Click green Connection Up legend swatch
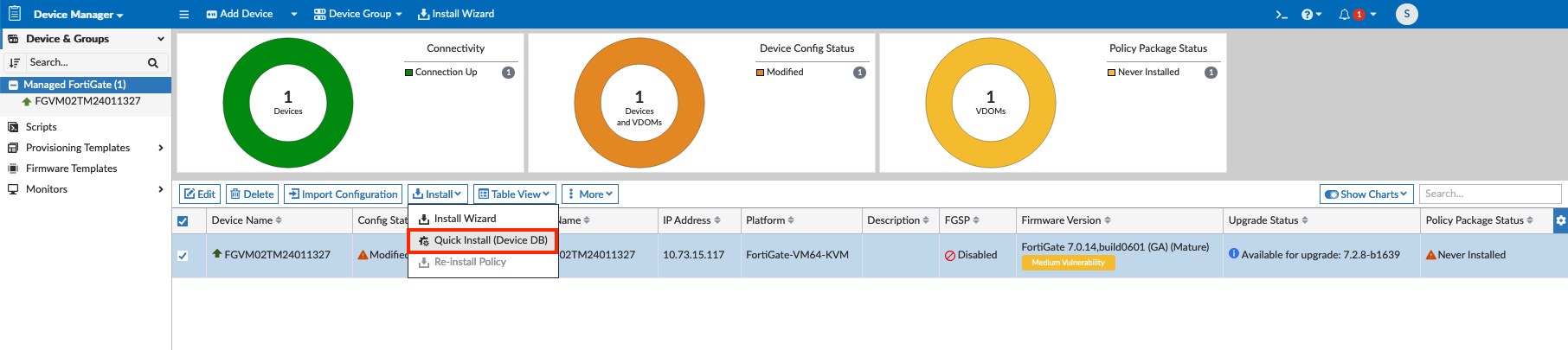The image size is (1568, 350). click(x=408, y=73)
